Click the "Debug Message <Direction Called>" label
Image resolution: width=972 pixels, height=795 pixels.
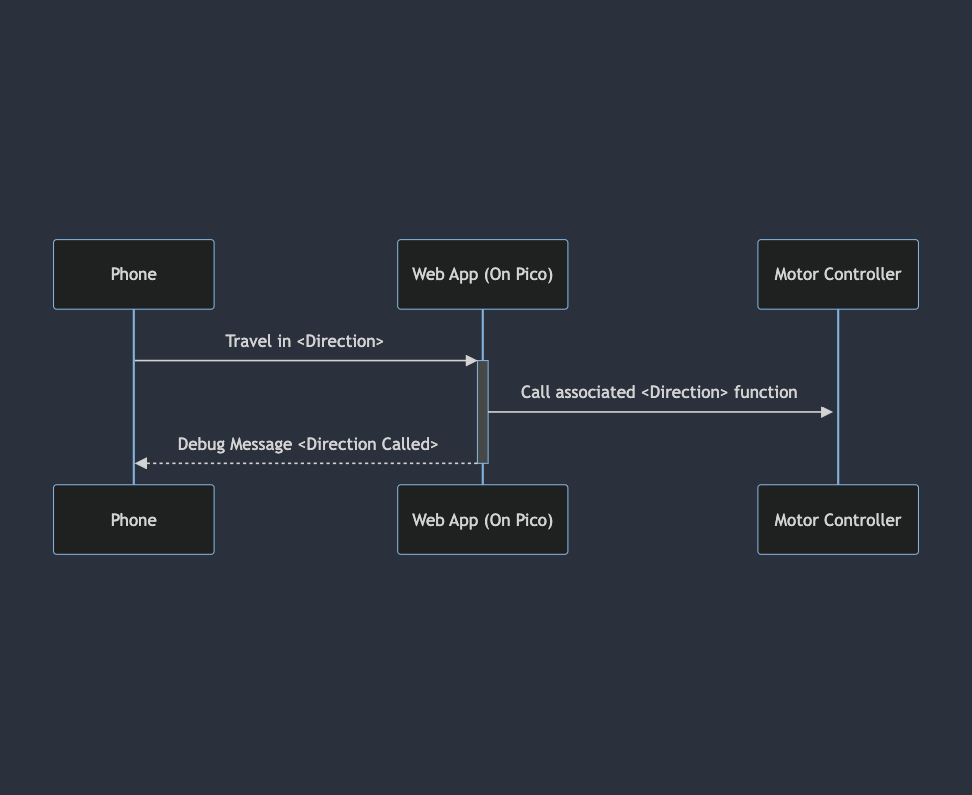(307, 444)
